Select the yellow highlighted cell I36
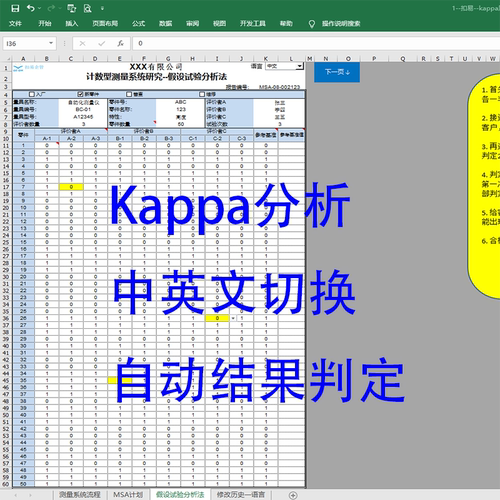 point(217,318)
